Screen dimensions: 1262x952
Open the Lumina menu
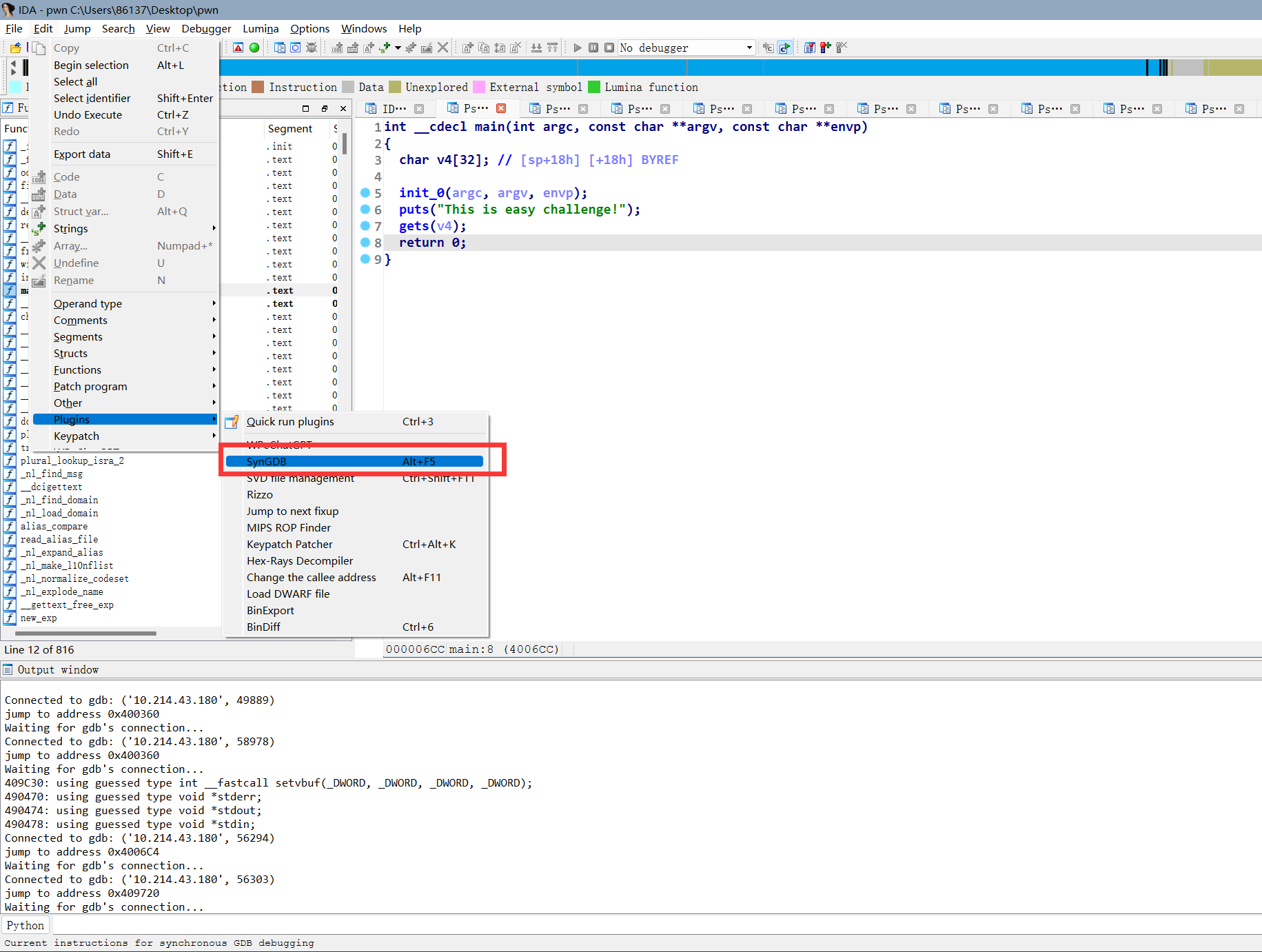[261, 29]
